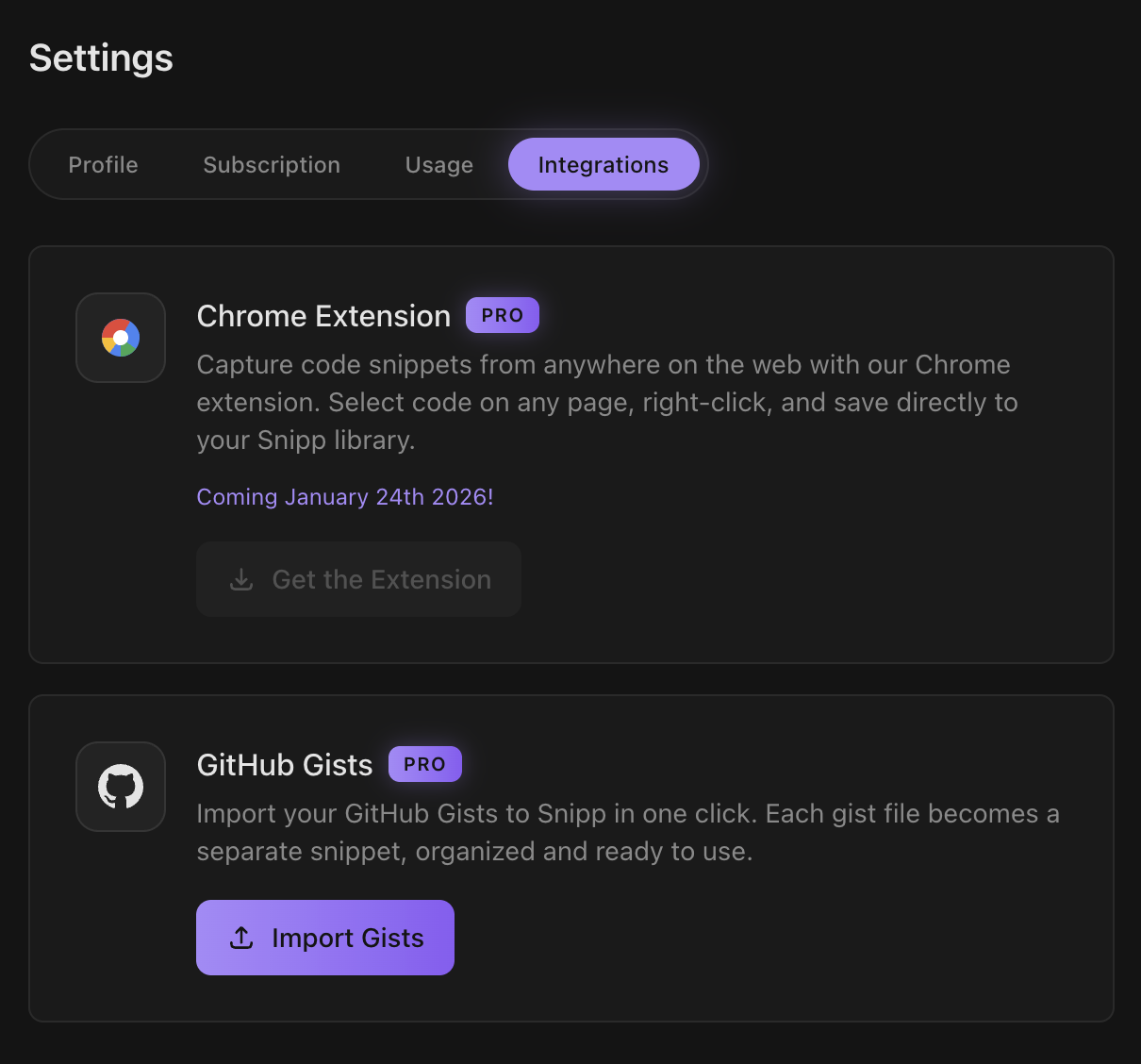1141x1064 pixels.
Task: Click the Get the Extension button
Action: point(358,579)
